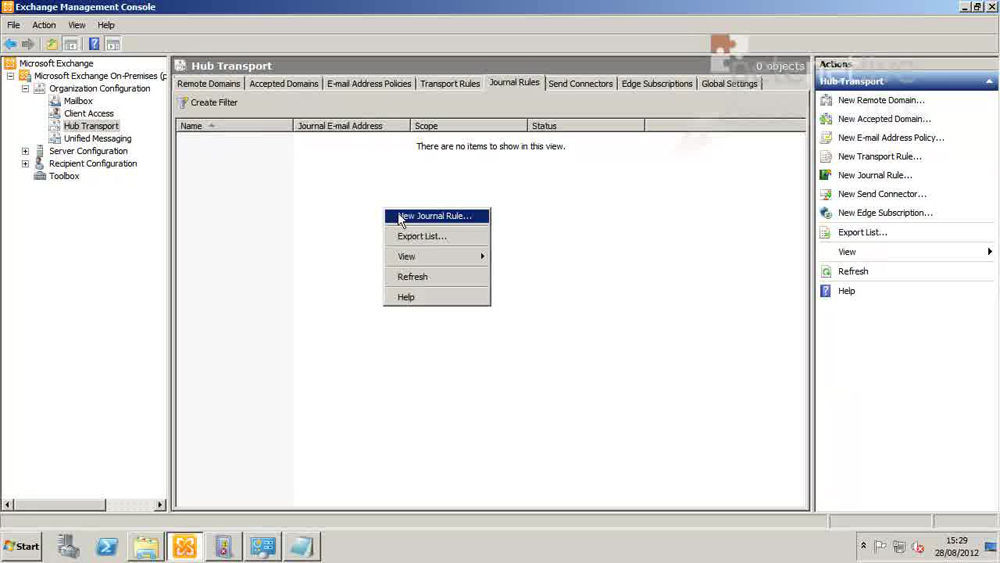Click the Back arrow toolbar icon

pyautogui.click(x=10, y=44)
